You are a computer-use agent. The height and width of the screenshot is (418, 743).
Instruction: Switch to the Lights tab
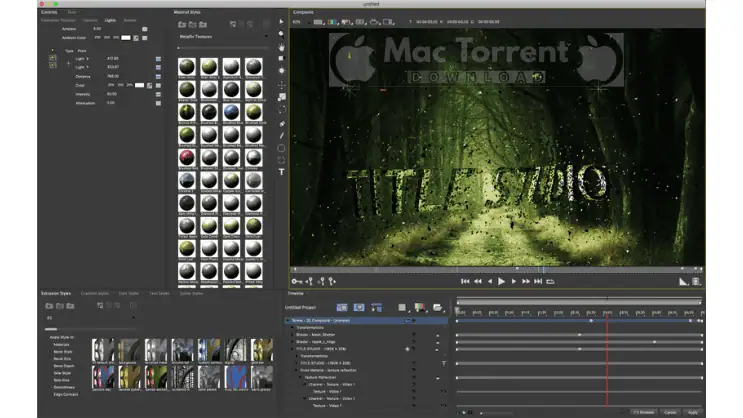110,20
